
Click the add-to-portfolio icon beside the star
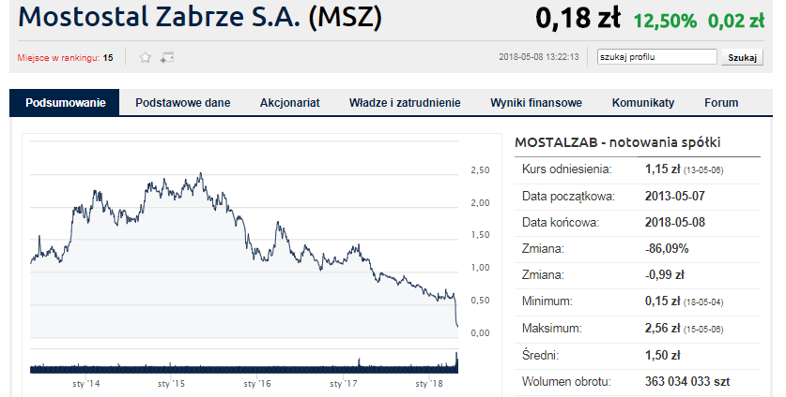(167, 58)
